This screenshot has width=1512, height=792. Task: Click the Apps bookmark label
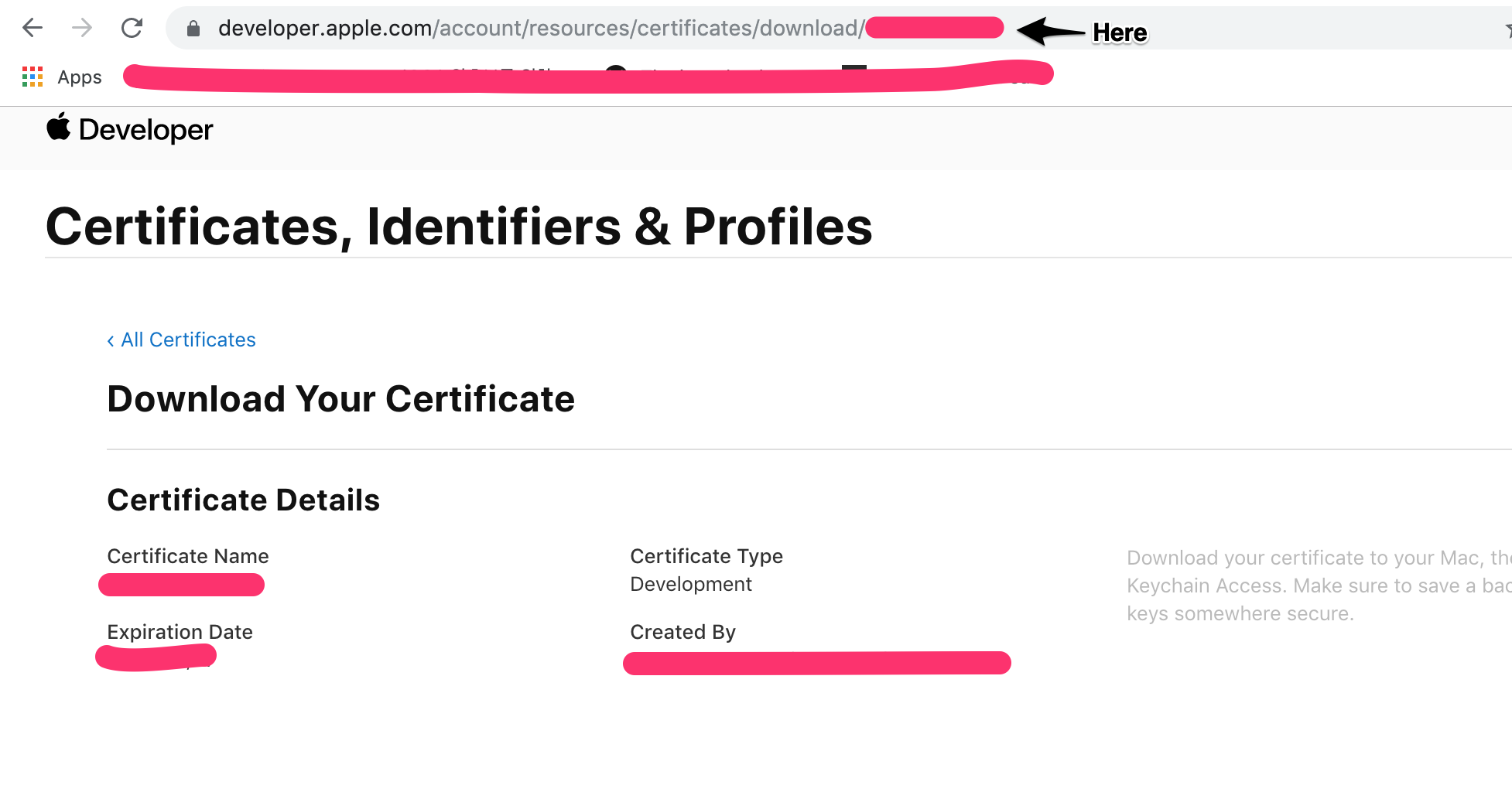pyautogui.click(x=80, y=77)
